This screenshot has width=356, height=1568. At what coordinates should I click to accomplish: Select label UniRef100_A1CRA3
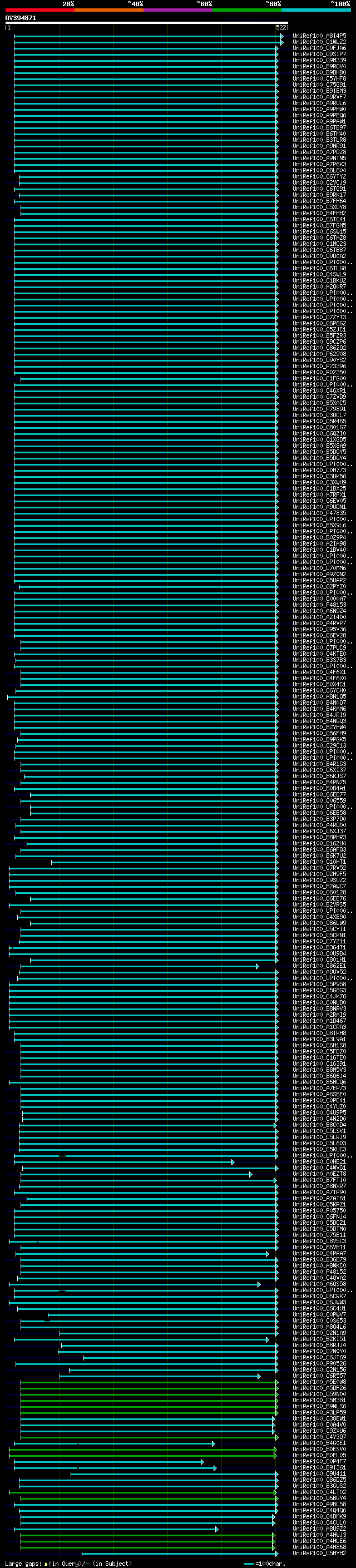click(x=319, y=1027)
